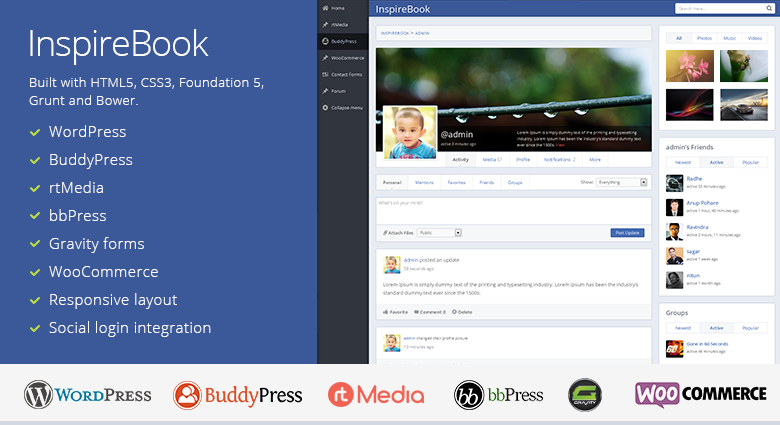Image resolution: width=780 pixels, height=425 pixels.
Task: Open the pink flower media thumbnail
Action: 689,66
